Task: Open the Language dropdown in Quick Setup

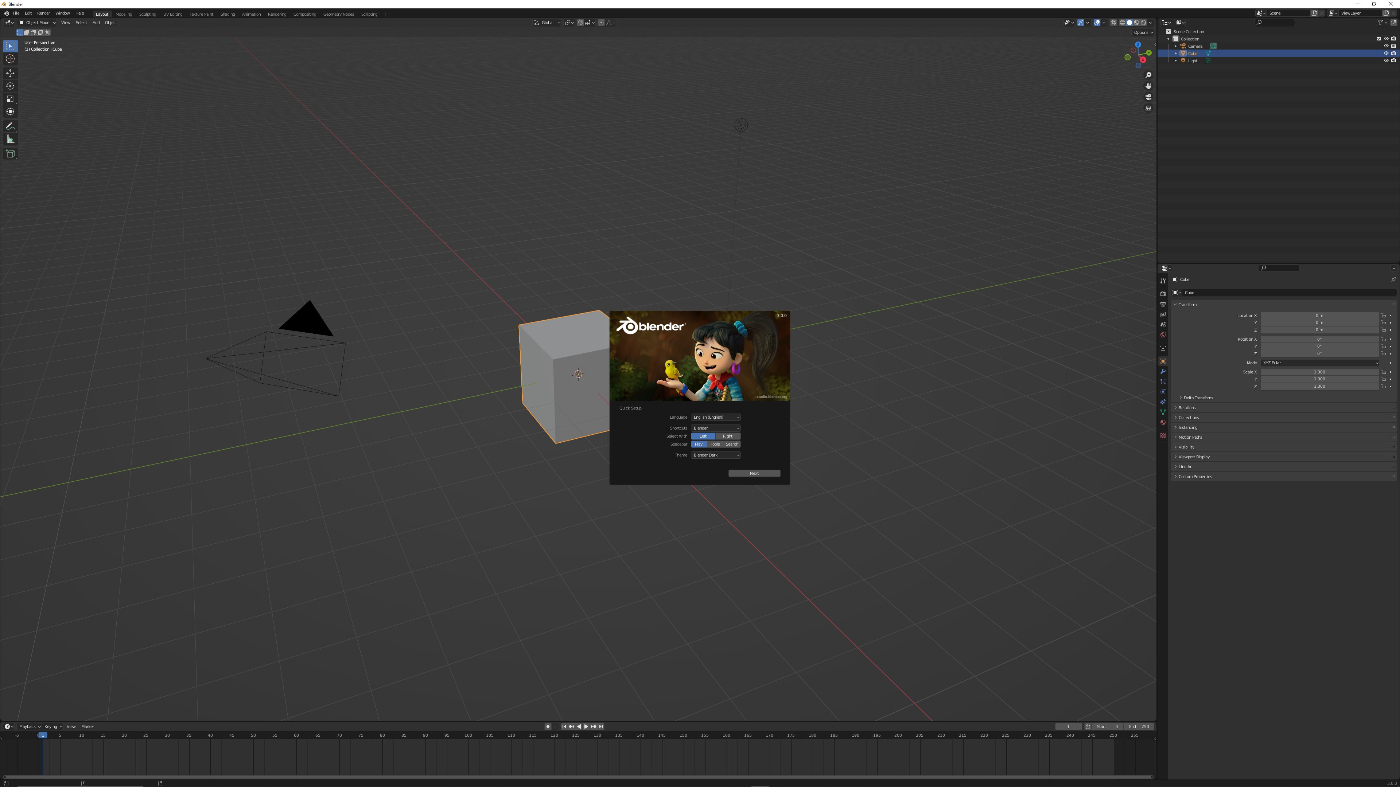Action: (716, 417)
